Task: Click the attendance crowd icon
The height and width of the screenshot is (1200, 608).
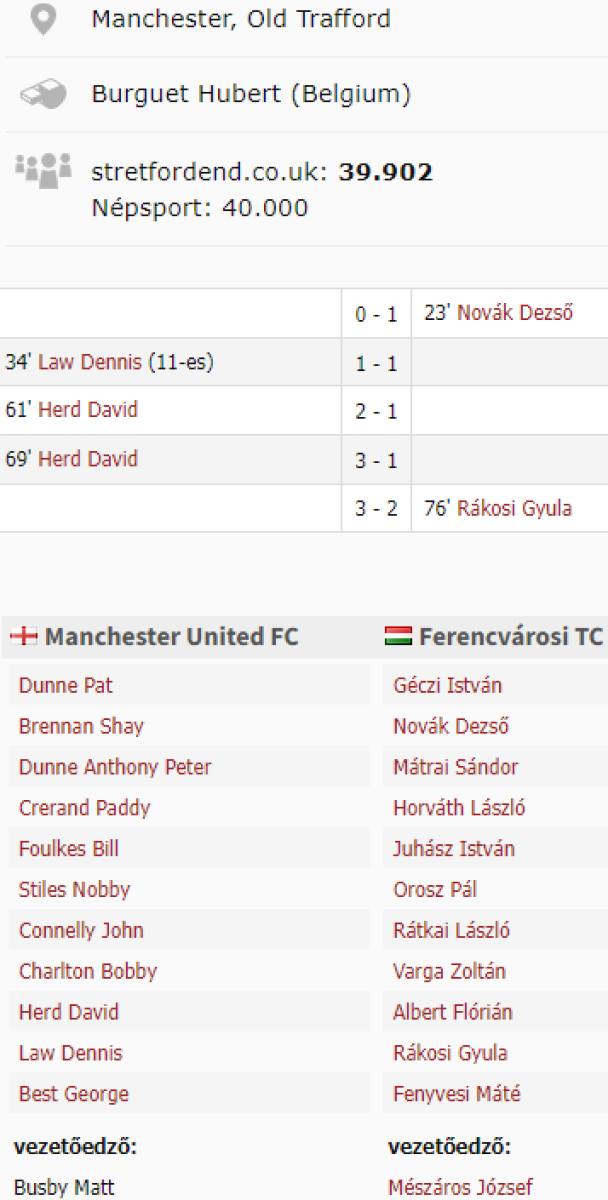Action: coord(43,170)
